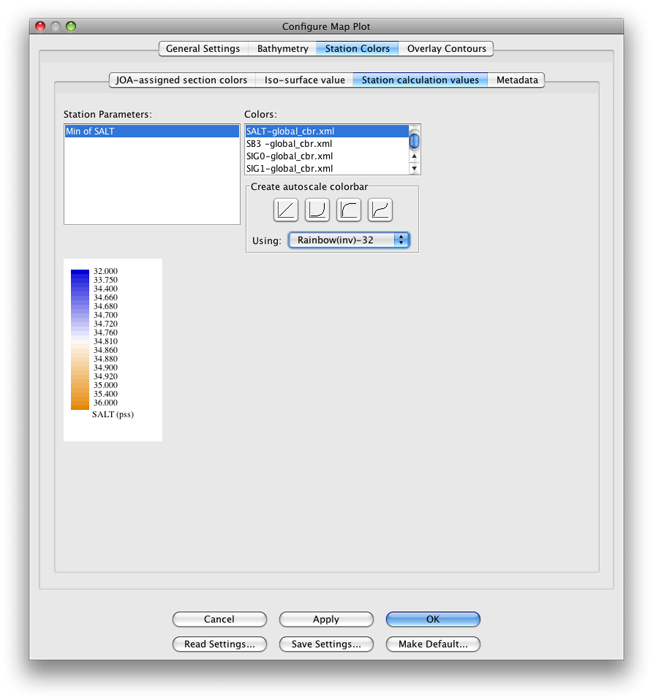Viewport: 653px width, 700px height.
Task: Choose SIG0-global_cbr.xml color file
Action: click(x=326, y=156)
